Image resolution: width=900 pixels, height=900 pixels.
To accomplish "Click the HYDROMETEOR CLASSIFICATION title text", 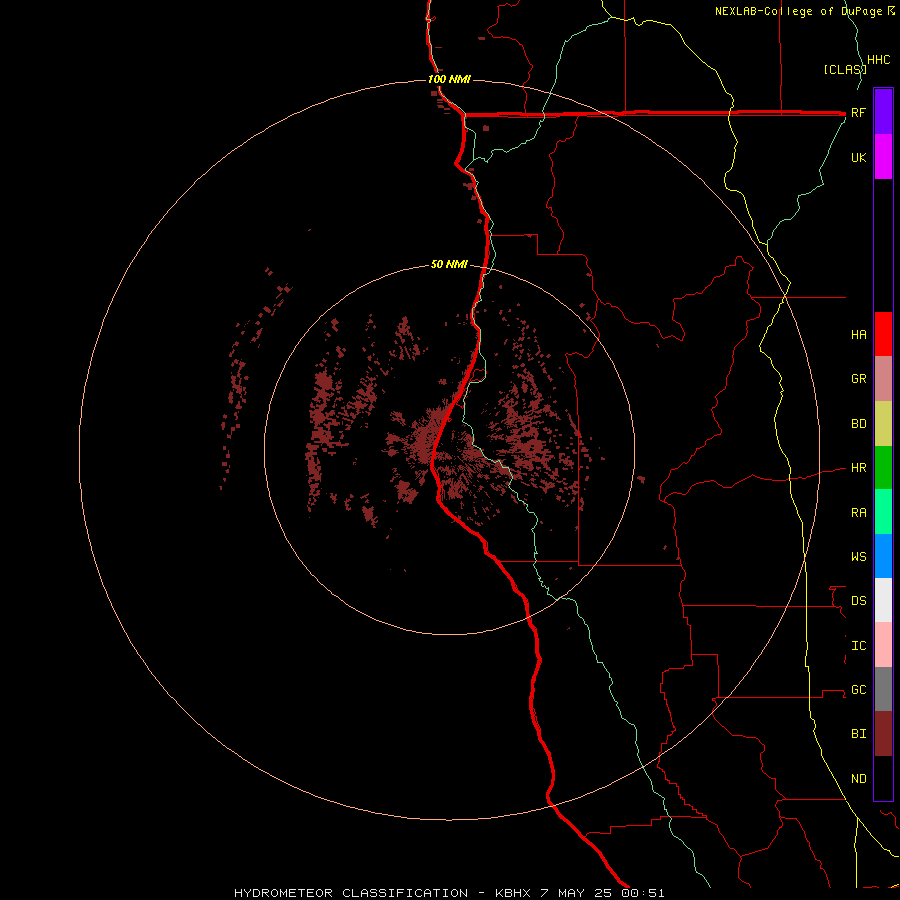I will pos(351,893).
